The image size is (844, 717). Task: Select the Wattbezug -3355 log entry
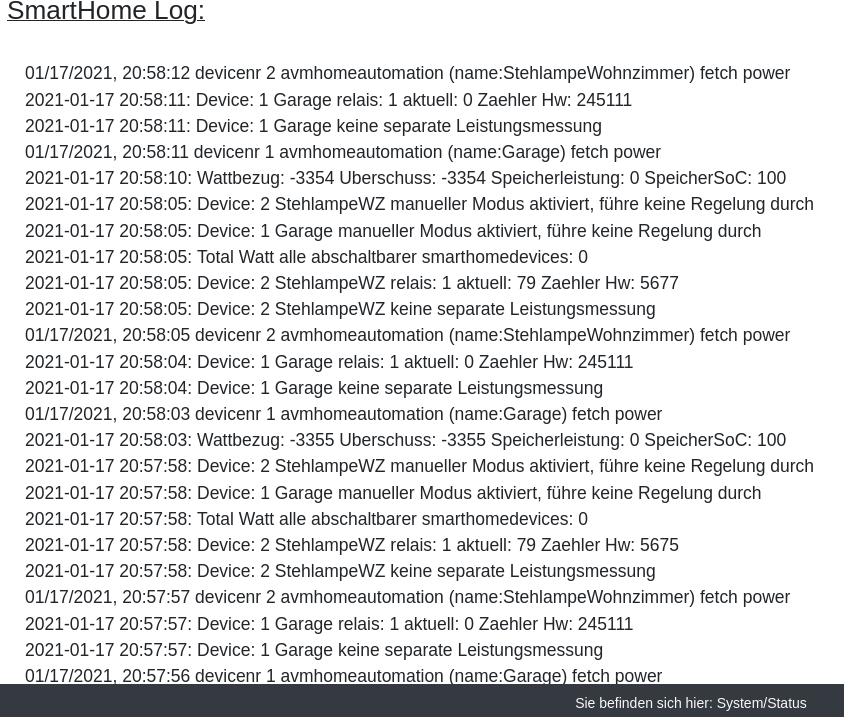point(405,440)
